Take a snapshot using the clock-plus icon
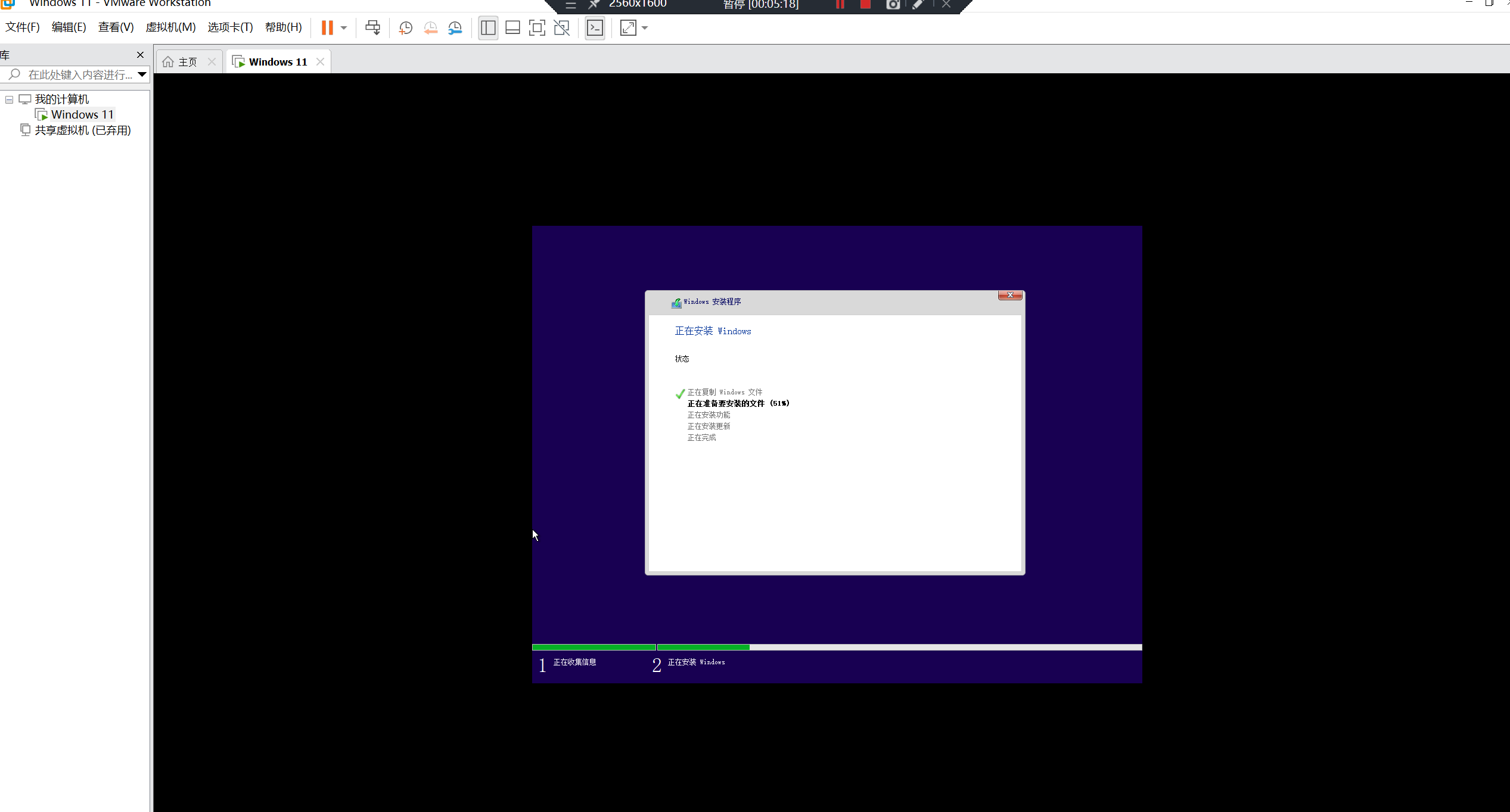 (x=406, y=28)
